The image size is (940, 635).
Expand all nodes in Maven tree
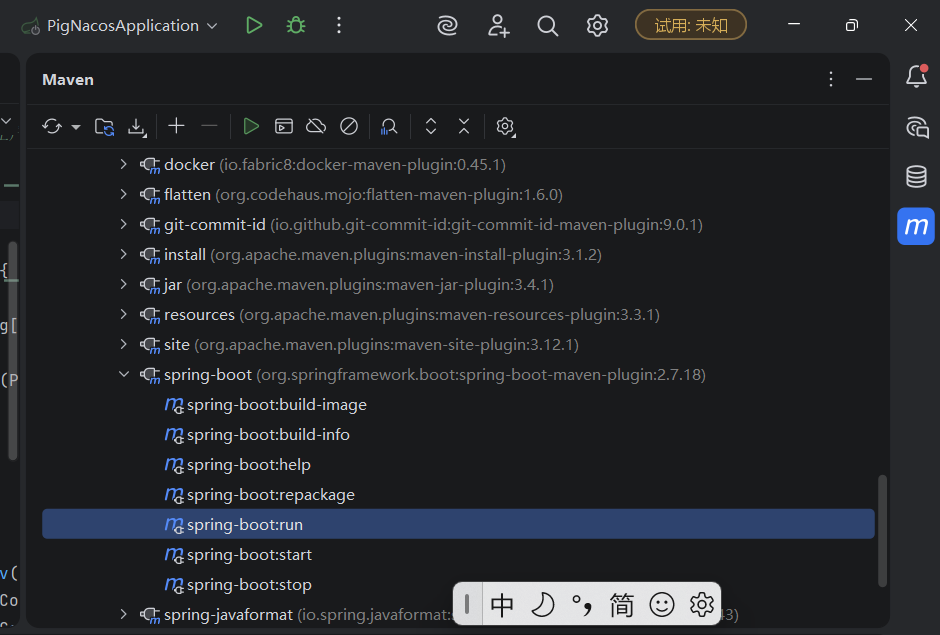click(x=430, y=127)
